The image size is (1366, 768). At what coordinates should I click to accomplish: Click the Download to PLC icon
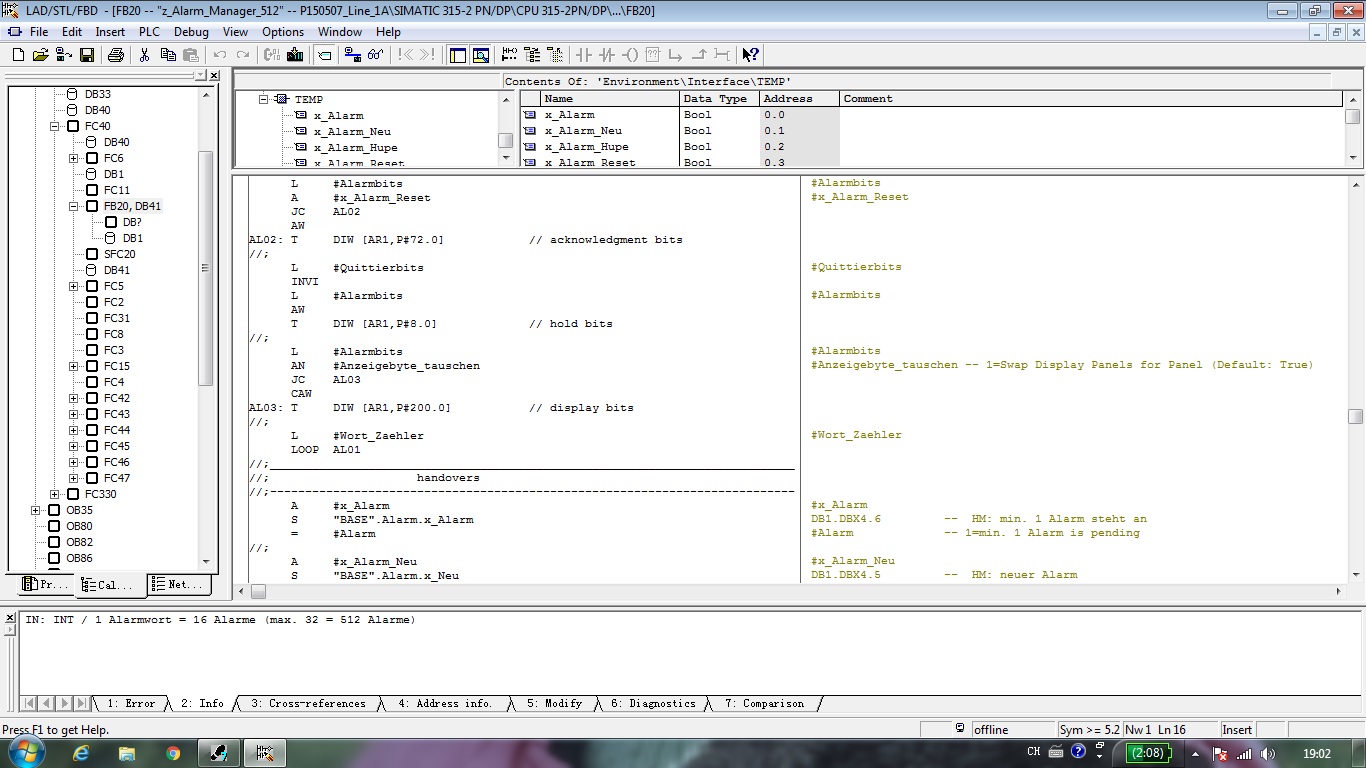(x=295, y=55)
